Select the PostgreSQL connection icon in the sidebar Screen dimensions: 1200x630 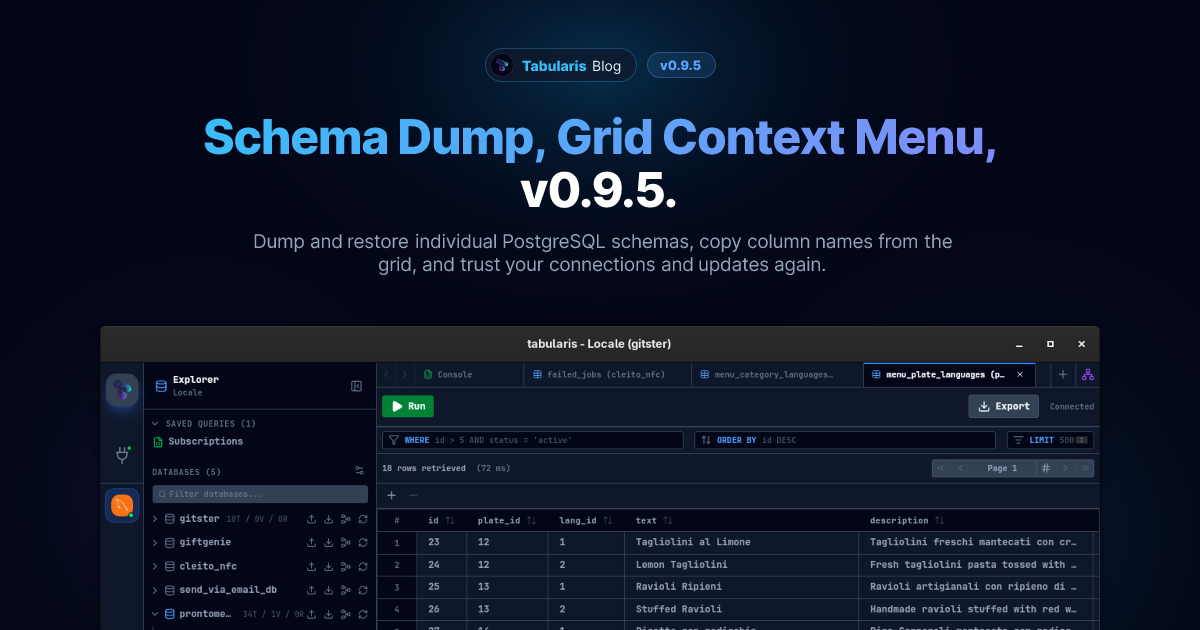121,506
